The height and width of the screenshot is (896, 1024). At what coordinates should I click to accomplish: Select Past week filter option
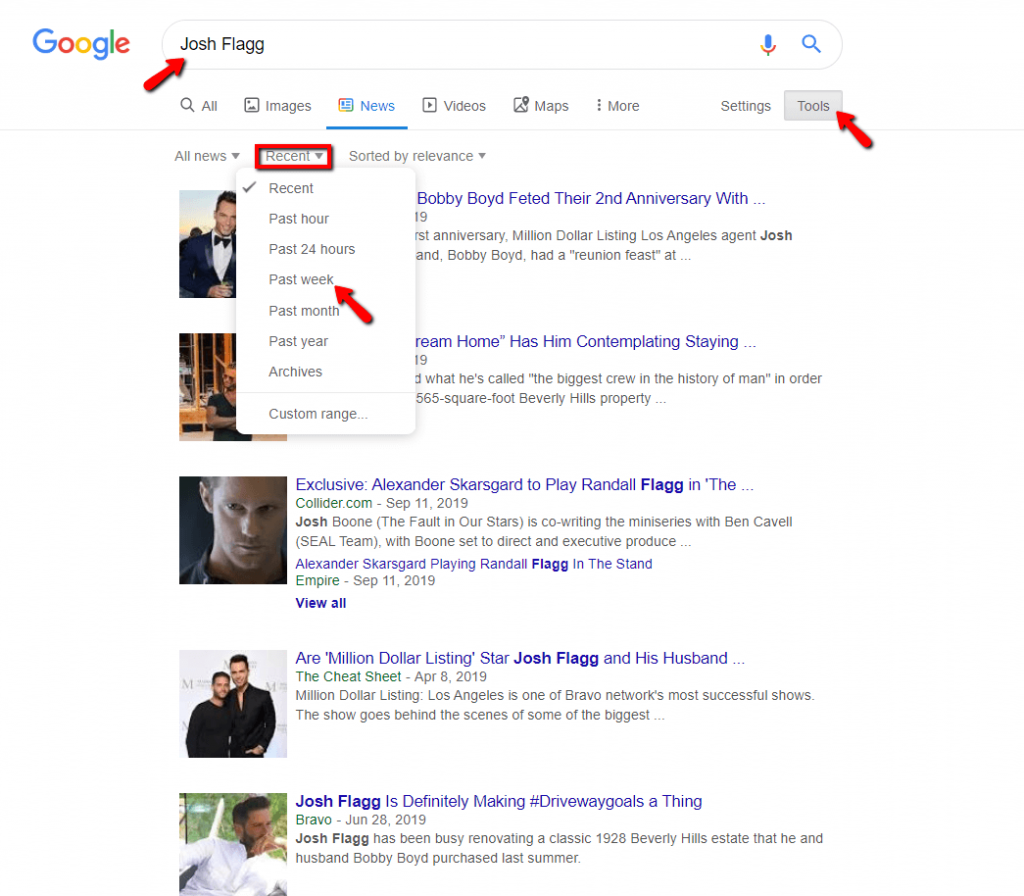coord(325,280)
